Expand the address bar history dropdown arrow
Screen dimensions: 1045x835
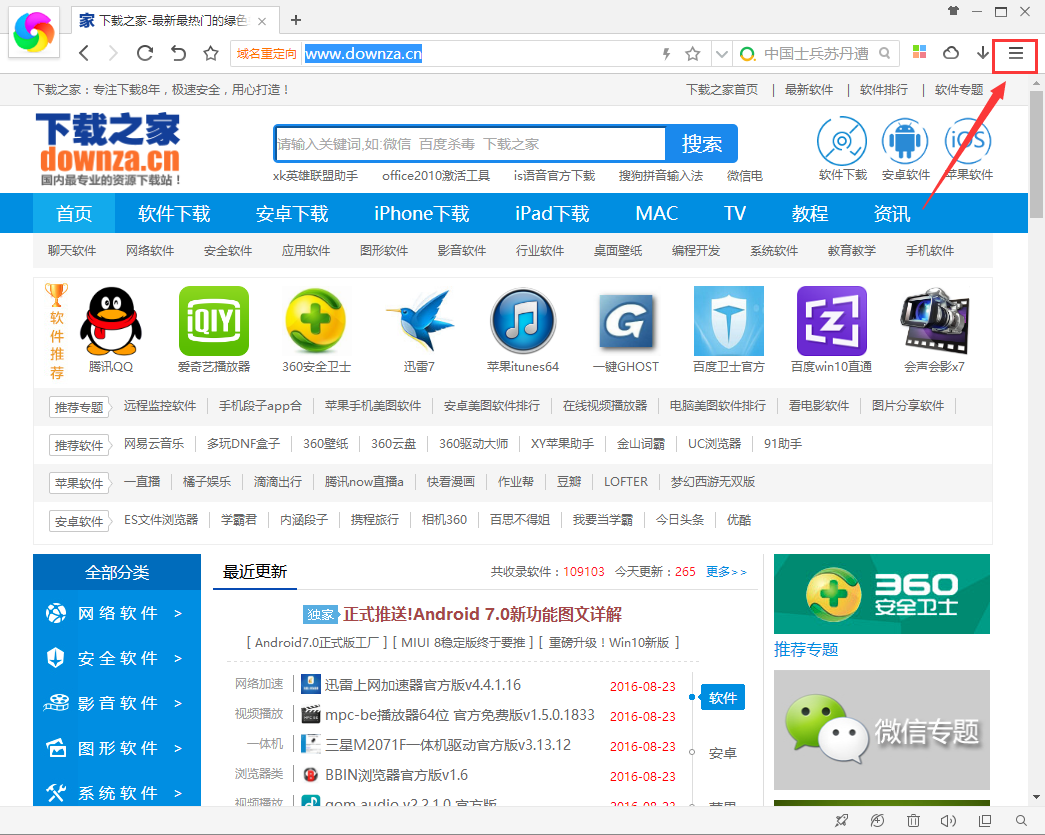click(721, 54)
